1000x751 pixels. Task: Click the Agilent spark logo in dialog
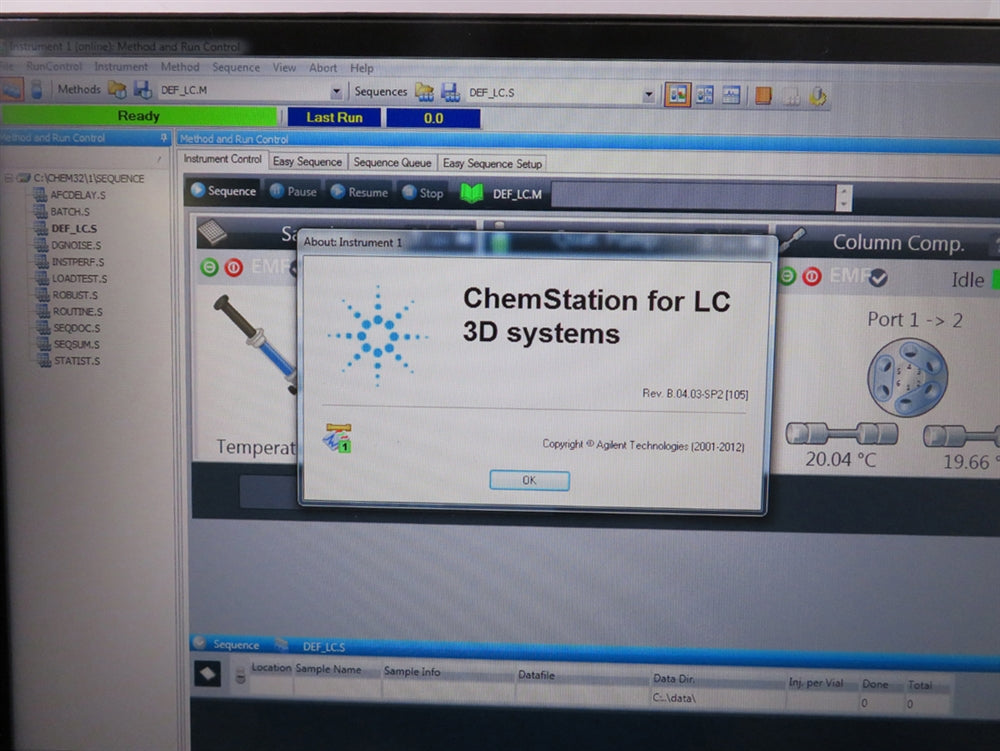pos(378,335)
